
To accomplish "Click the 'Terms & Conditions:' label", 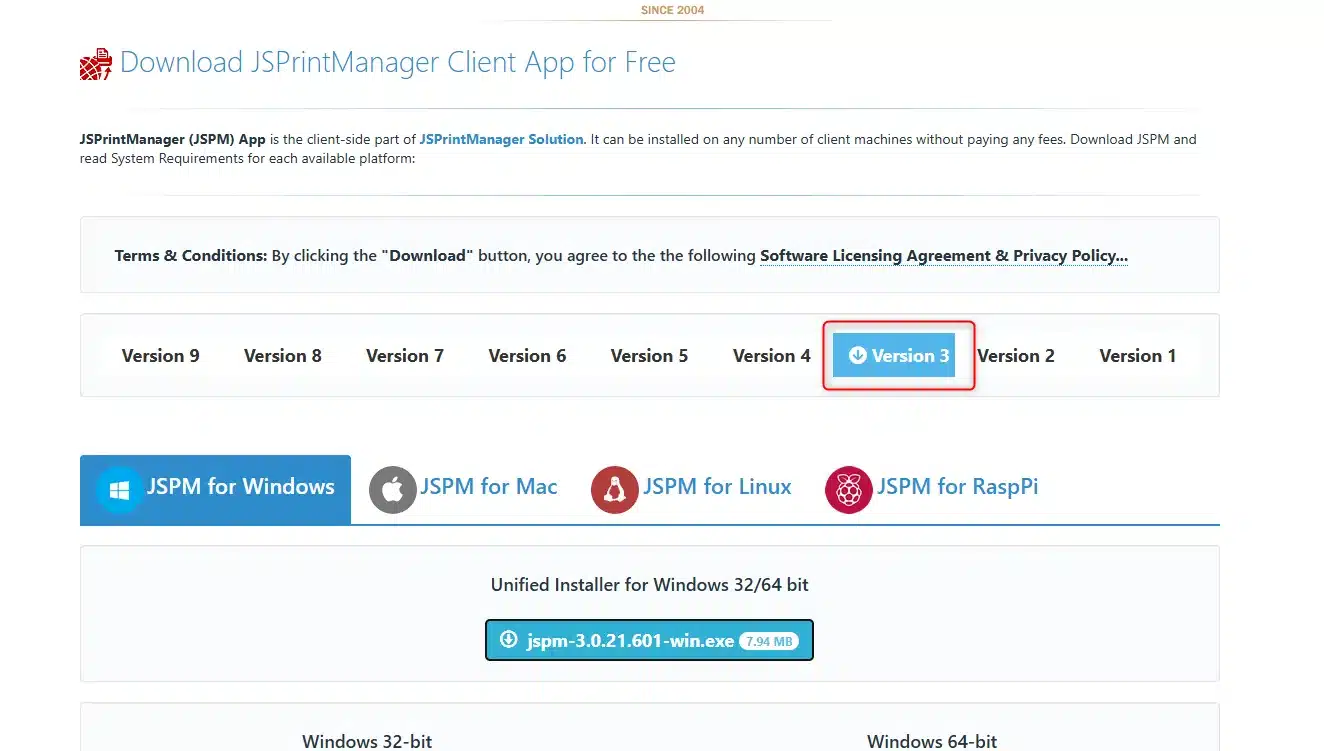I will point(191,255).
